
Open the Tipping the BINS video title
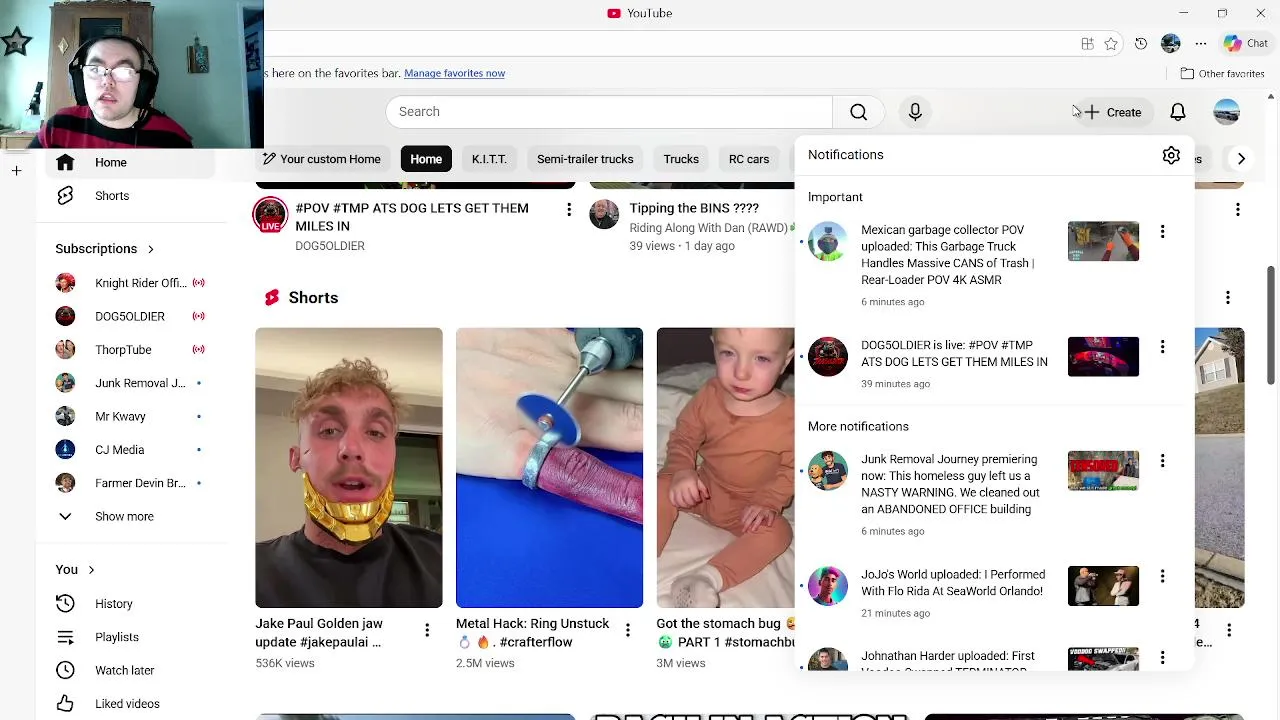point(694,208)
